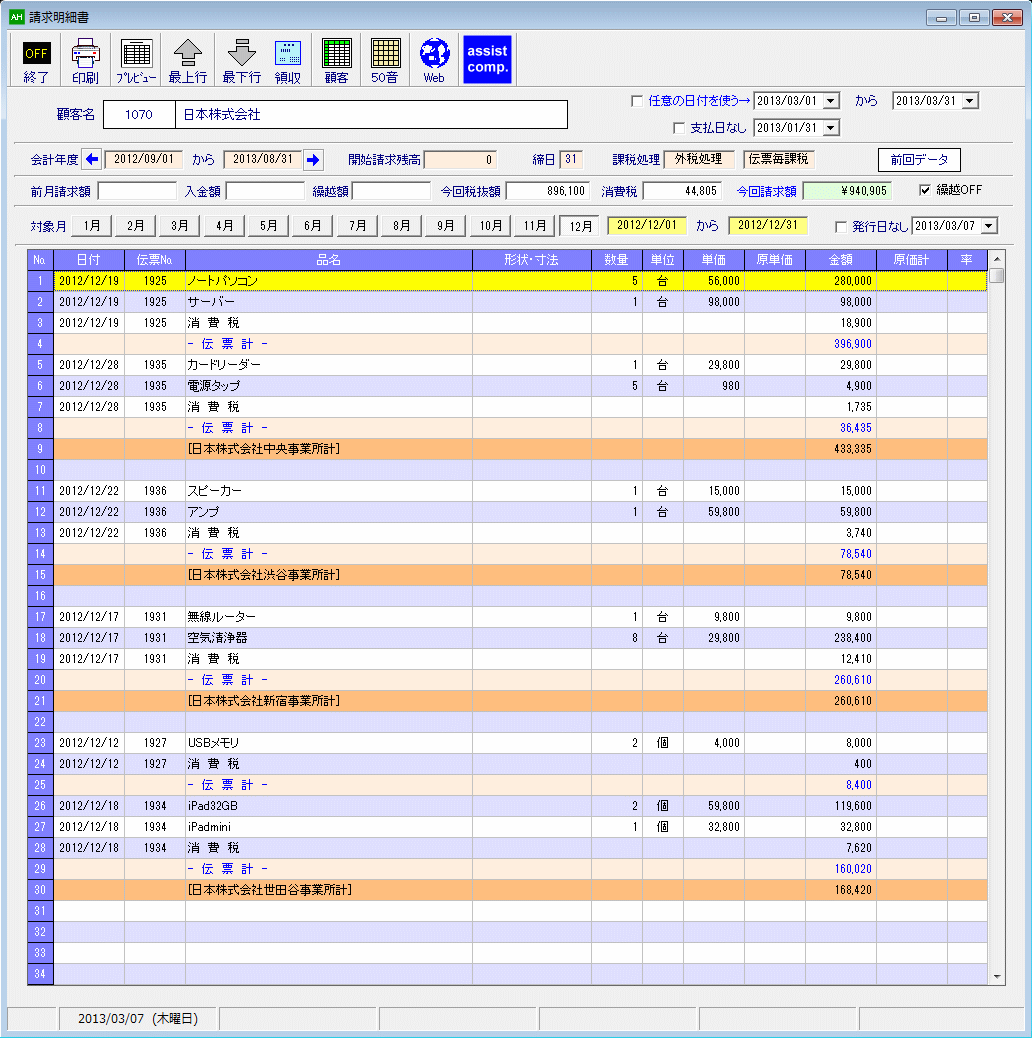This screenshot has width=1032, height=1038.
Task: Uncheck the 繰越OFF checkbox
Action: click(925, 191)
